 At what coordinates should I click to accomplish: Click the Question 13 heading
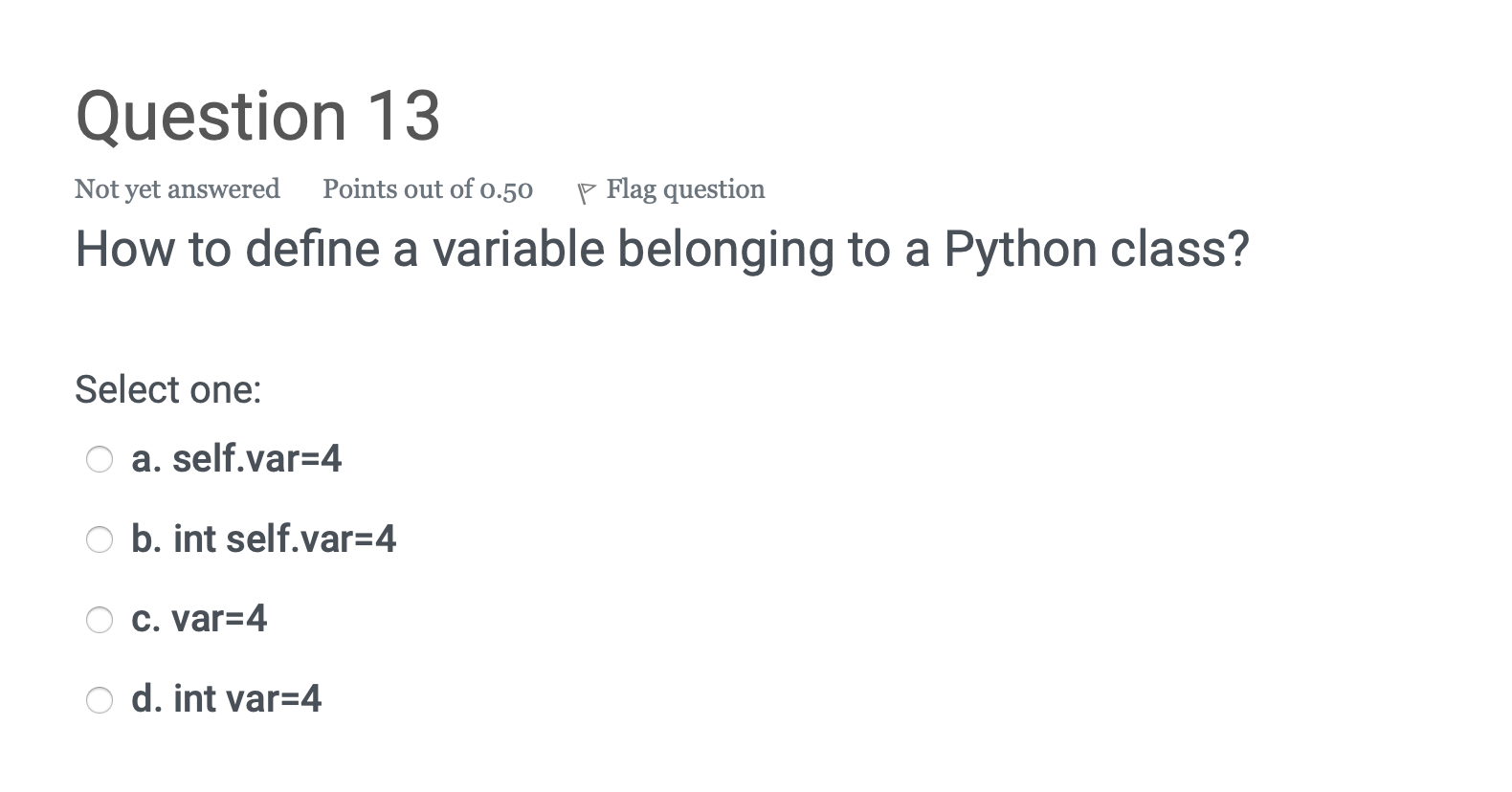point(258,115)
